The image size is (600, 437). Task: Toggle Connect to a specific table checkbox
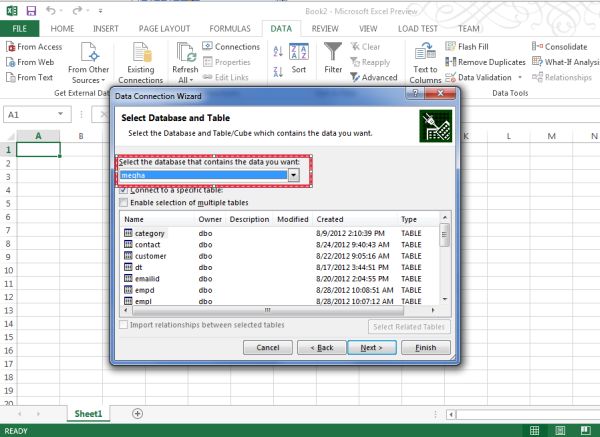[x=123, y=190]
